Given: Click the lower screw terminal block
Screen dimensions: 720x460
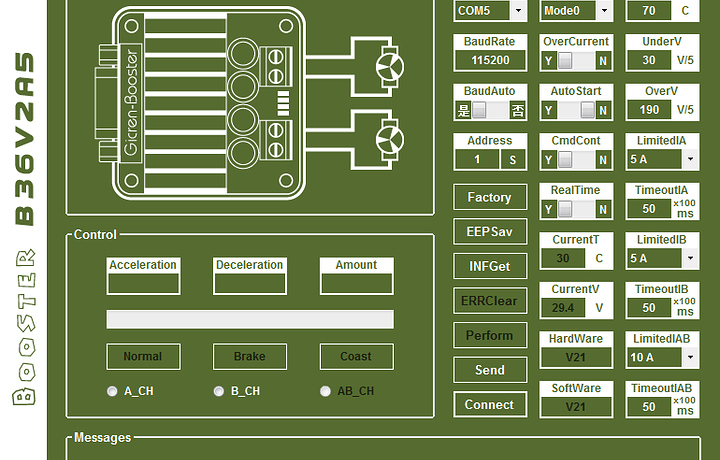Looking at the screenshot, I should click(275, 140).
